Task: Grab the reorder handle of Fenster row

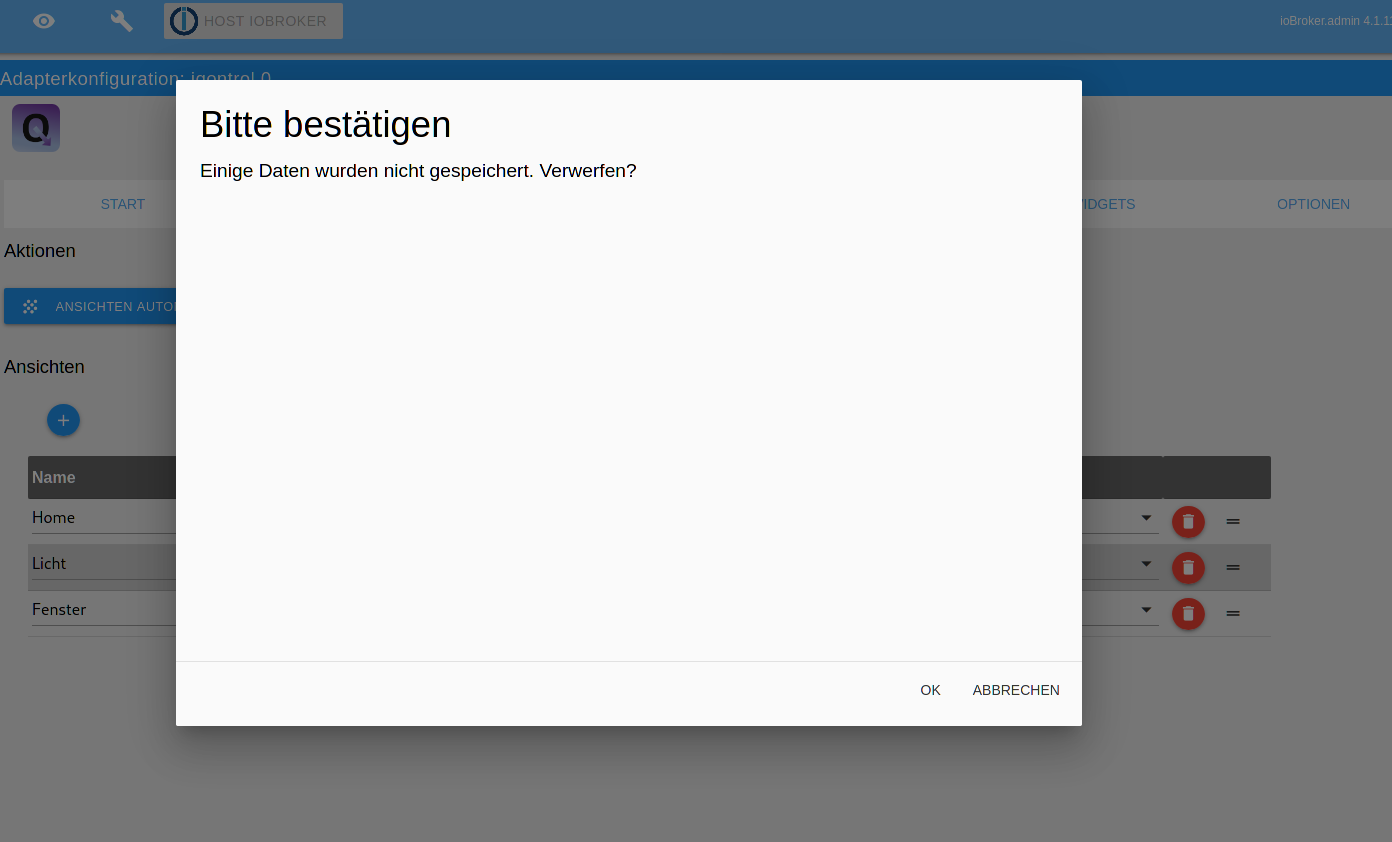Action: [x=1233, y=613]
